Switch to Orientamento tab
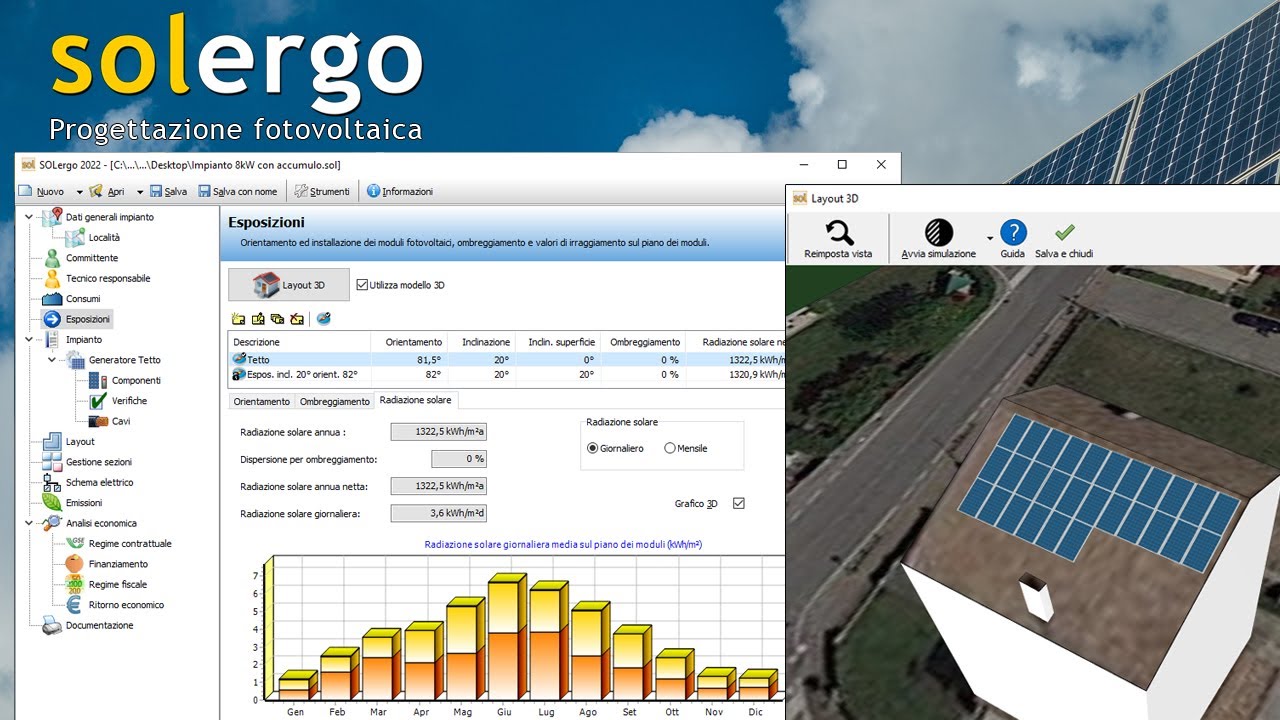 coord(261,401)
